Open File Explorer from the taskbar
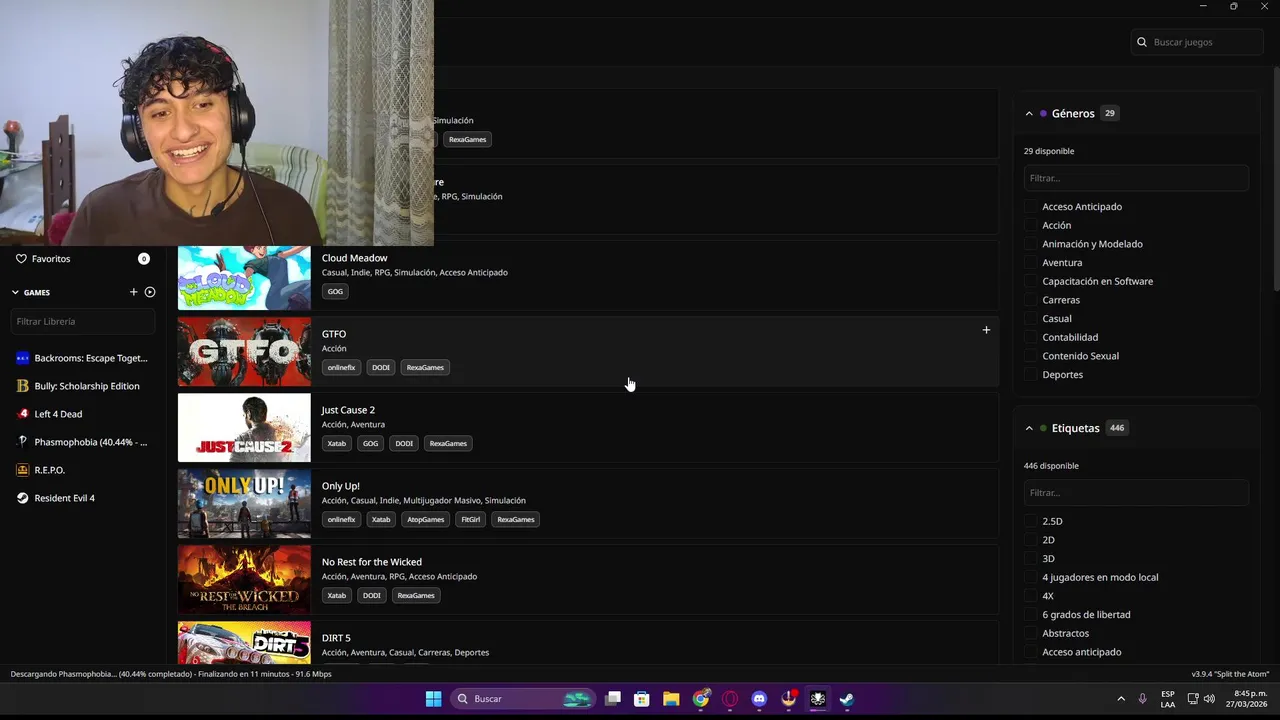Viewport: 1280px width, 720px height. coord(671,699)
